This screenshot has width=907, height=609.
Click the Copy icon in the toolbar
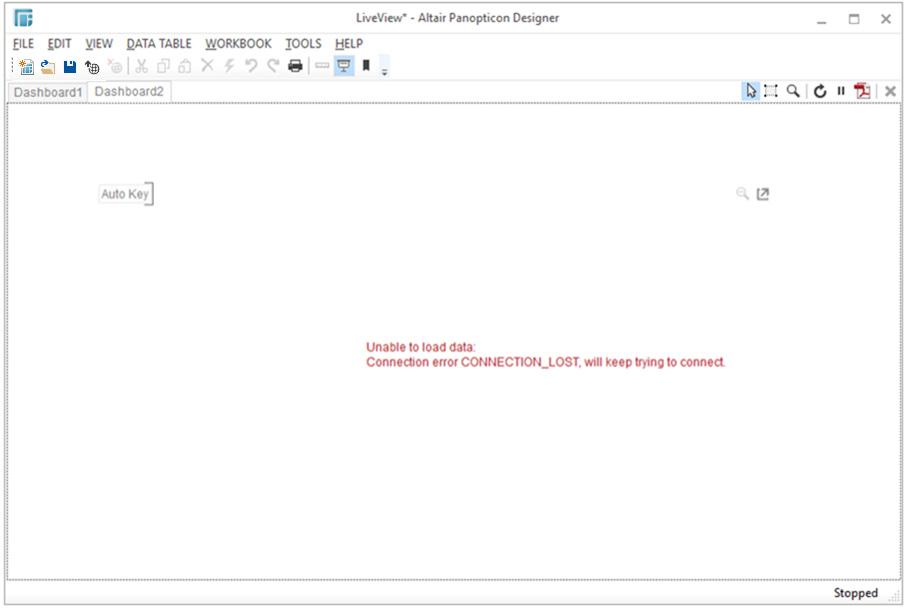coord(164,67)
